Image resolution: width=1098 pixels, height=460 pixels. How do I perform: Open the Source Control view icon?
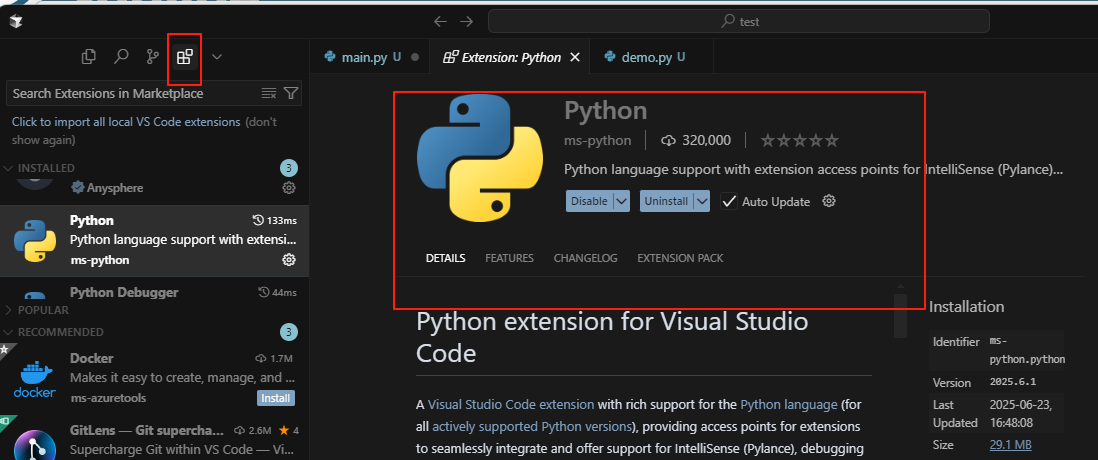pos(153,57)
